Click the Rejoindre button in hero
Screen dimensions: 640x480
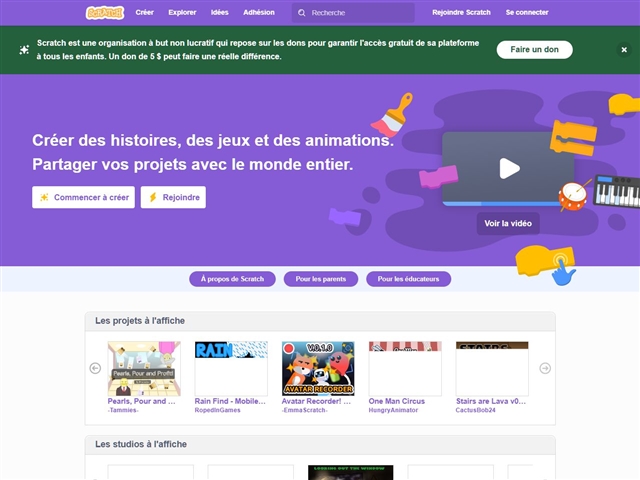click(173, 197)
